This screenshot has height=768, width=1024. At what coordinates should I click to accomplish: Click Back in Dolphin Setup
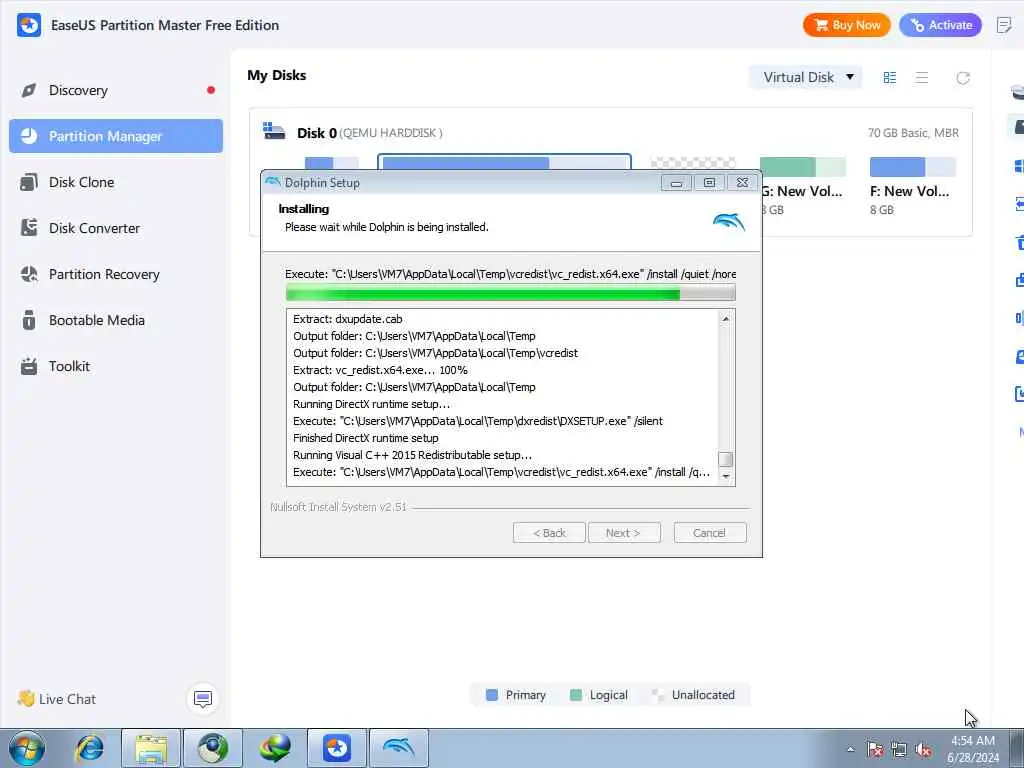coord(549,533)
